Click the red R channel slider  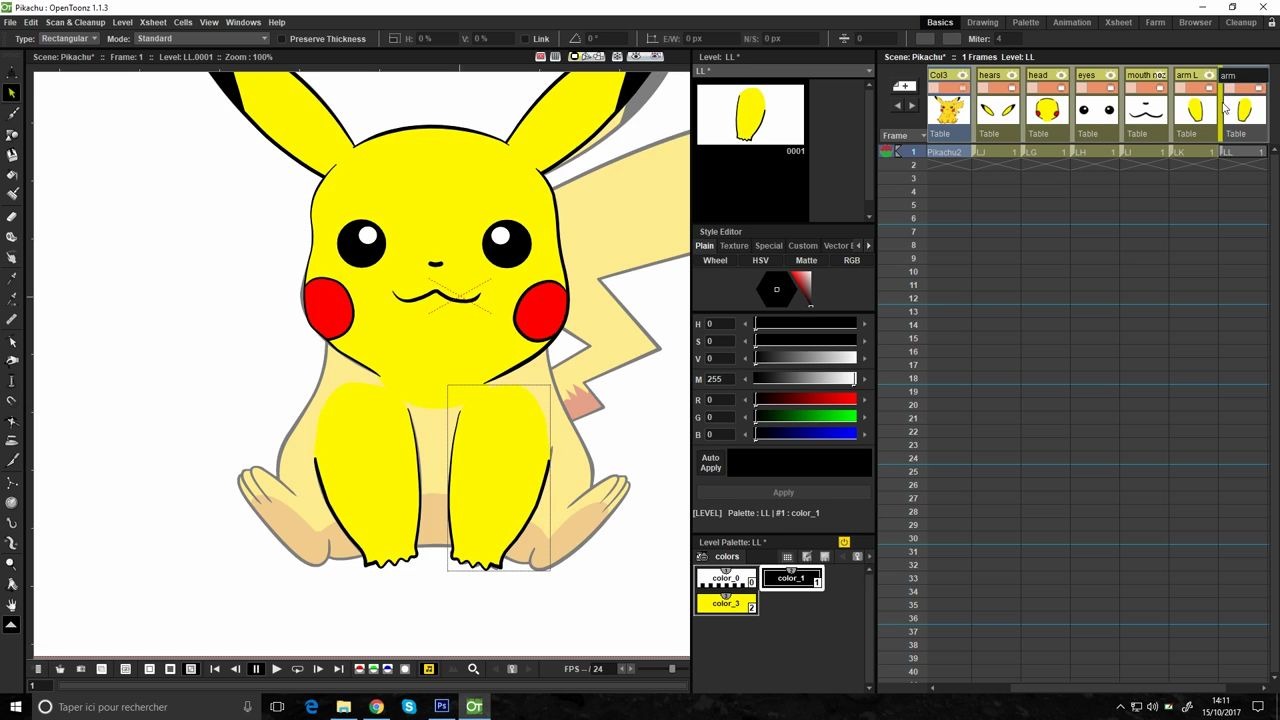click(806, 400)
